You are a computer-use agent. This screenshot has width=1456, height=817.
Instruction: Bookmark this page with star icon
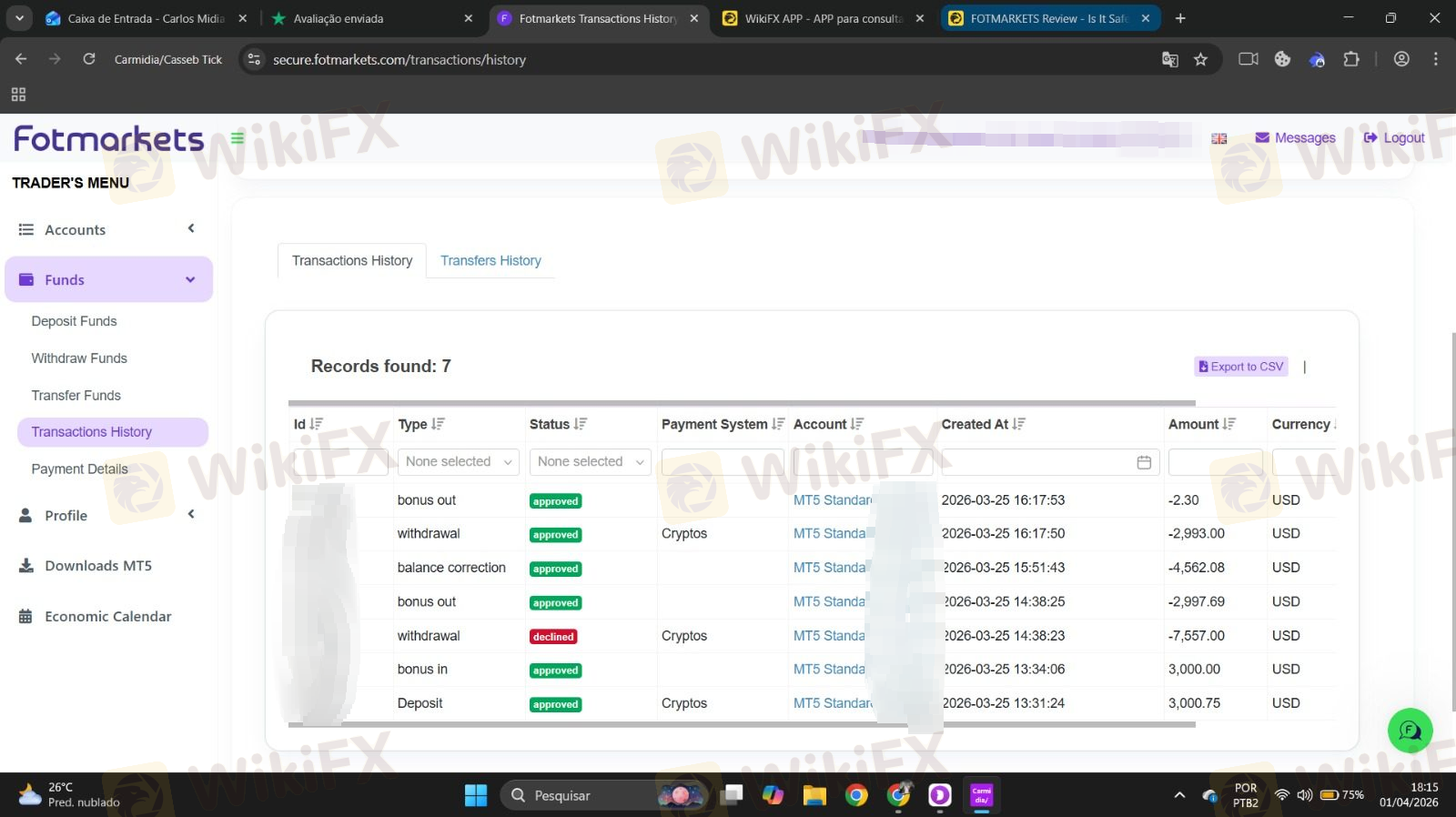[x=1200, y=60]
